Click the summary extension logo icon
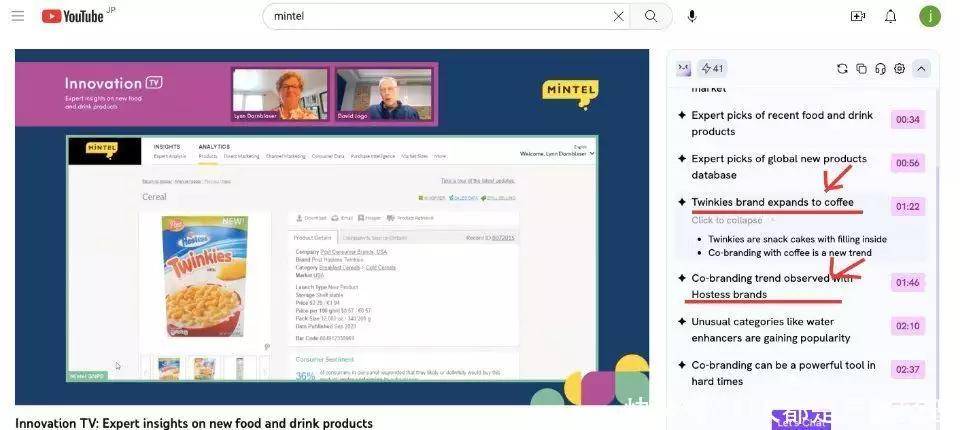 (683, 69)
